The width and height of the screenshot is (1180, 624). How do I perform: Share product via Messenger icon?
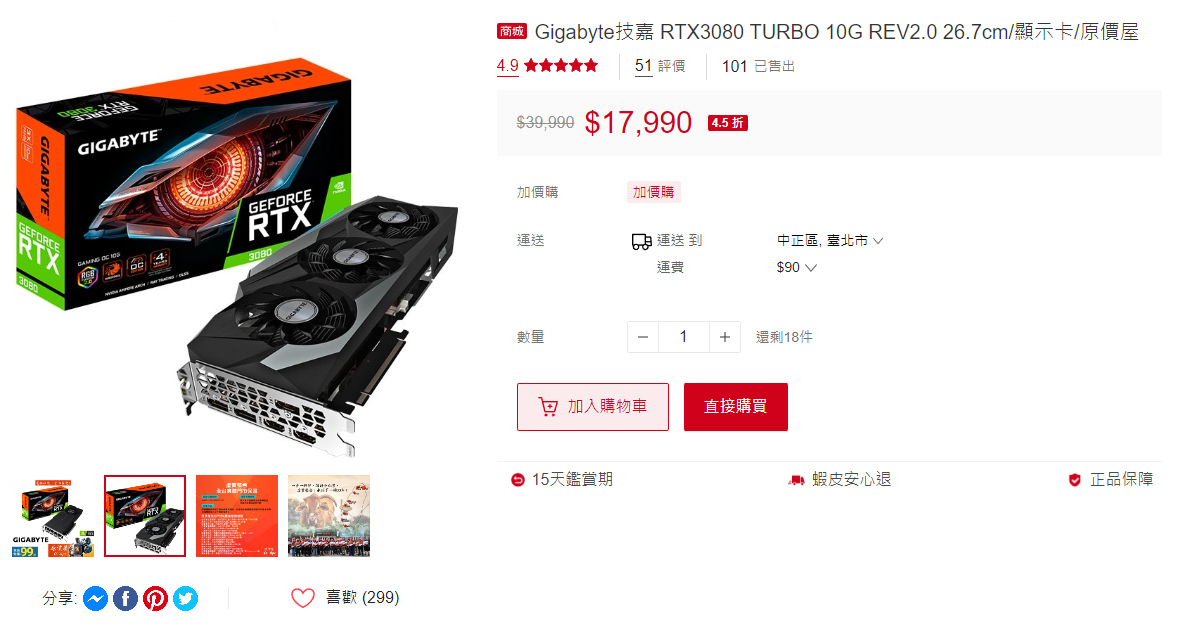[x=96, y=598]
